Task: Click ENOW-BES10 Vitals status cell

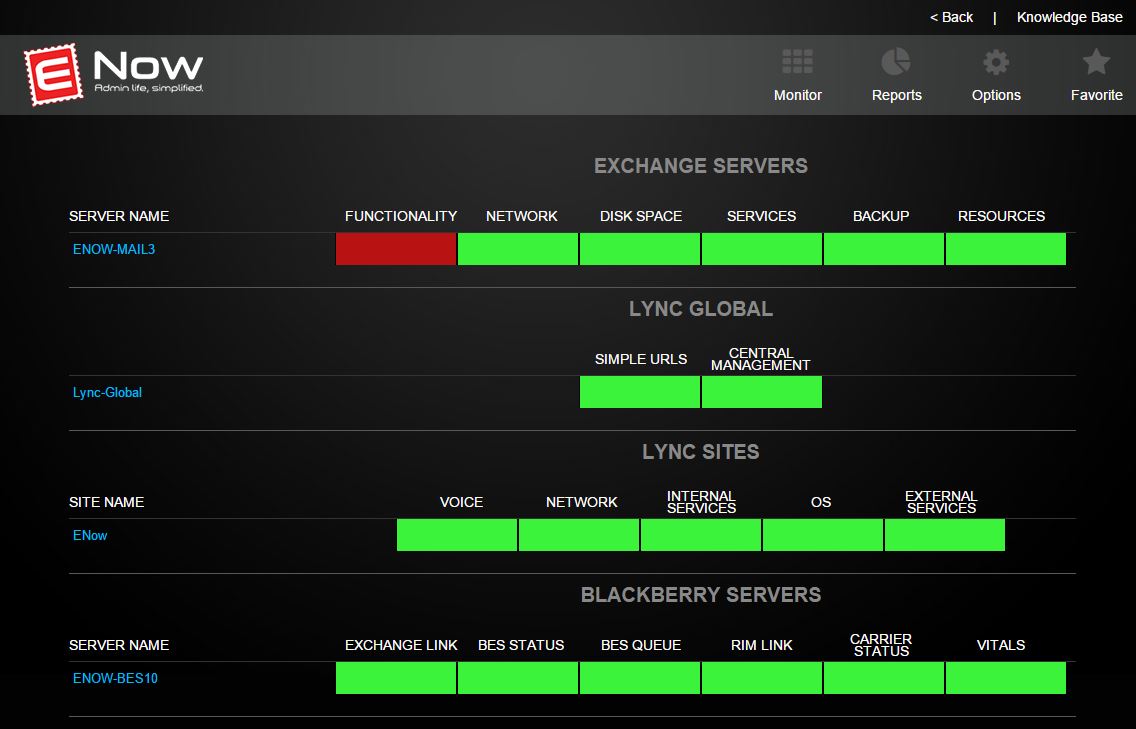Action: (x=1006, y=678)
